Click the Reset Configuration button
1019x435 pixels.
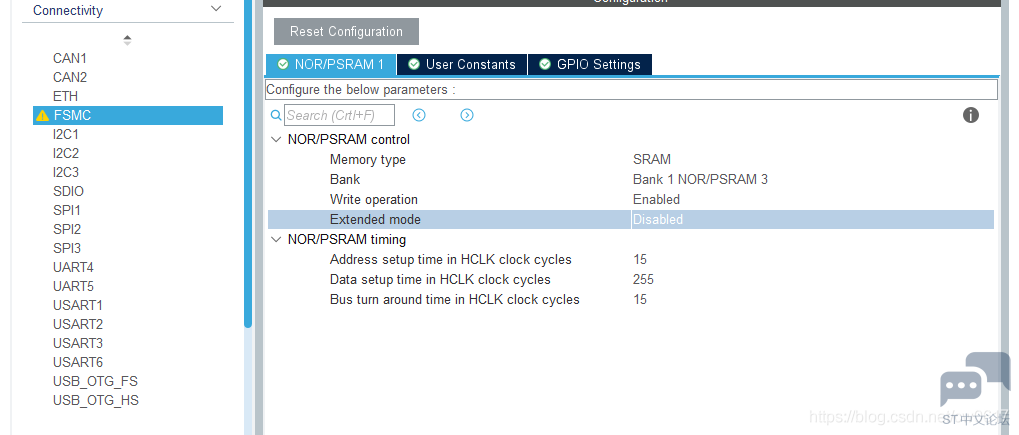pyautogui.click(x=346, y=31)
